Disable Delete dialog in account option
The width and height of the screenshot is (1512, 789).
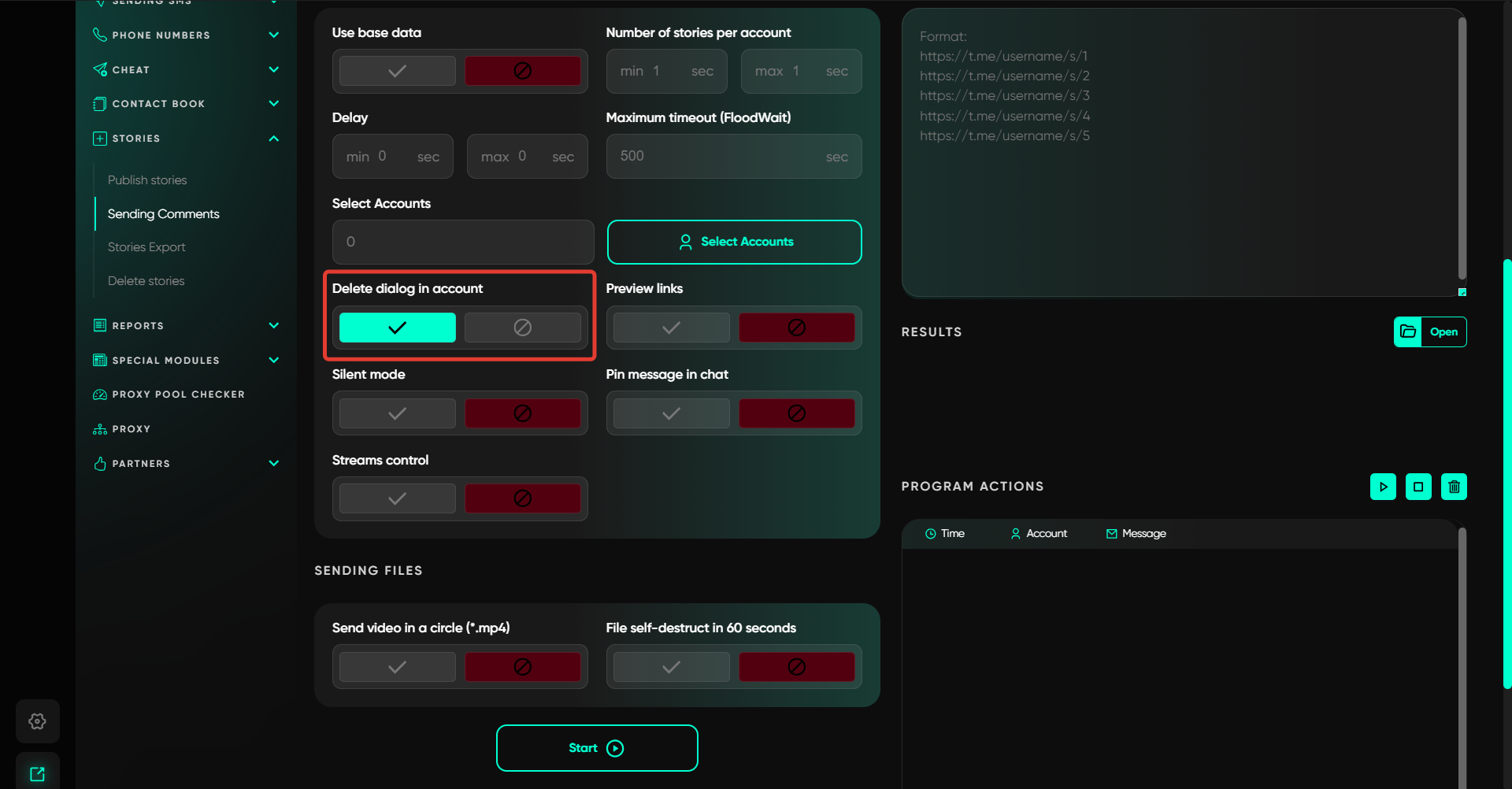(x=522, y=328)
